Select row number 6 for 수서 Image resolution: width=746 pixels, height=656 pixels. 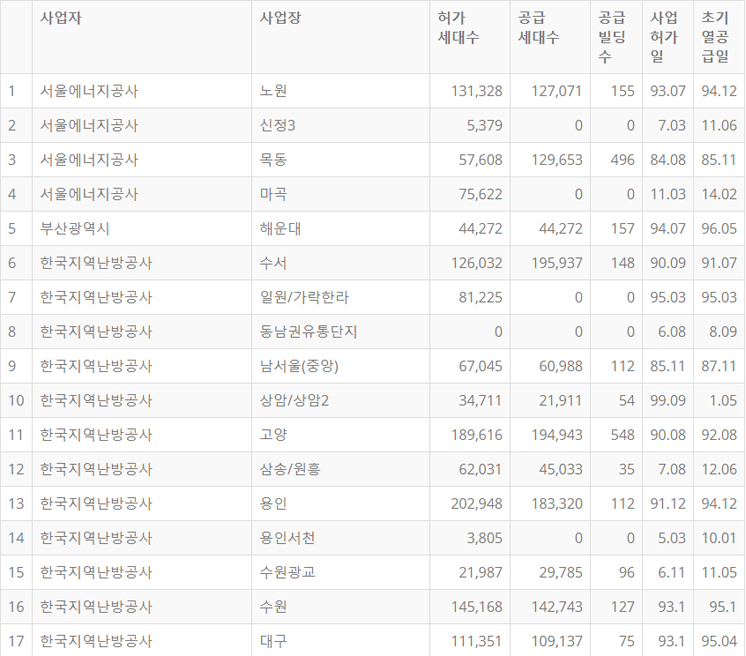point(13,263)
